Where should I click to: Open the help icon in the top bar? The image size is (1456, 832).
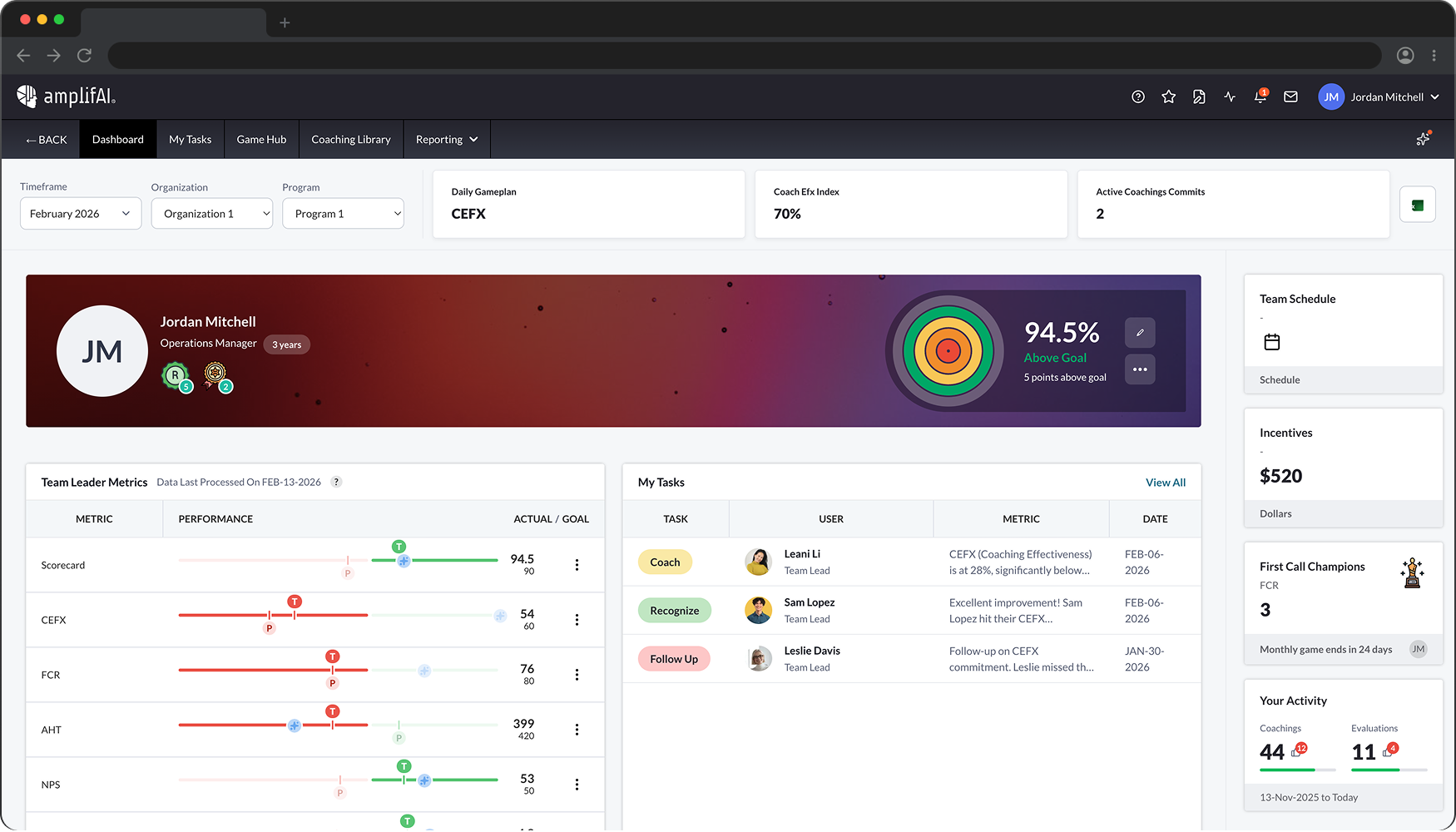1137,97
